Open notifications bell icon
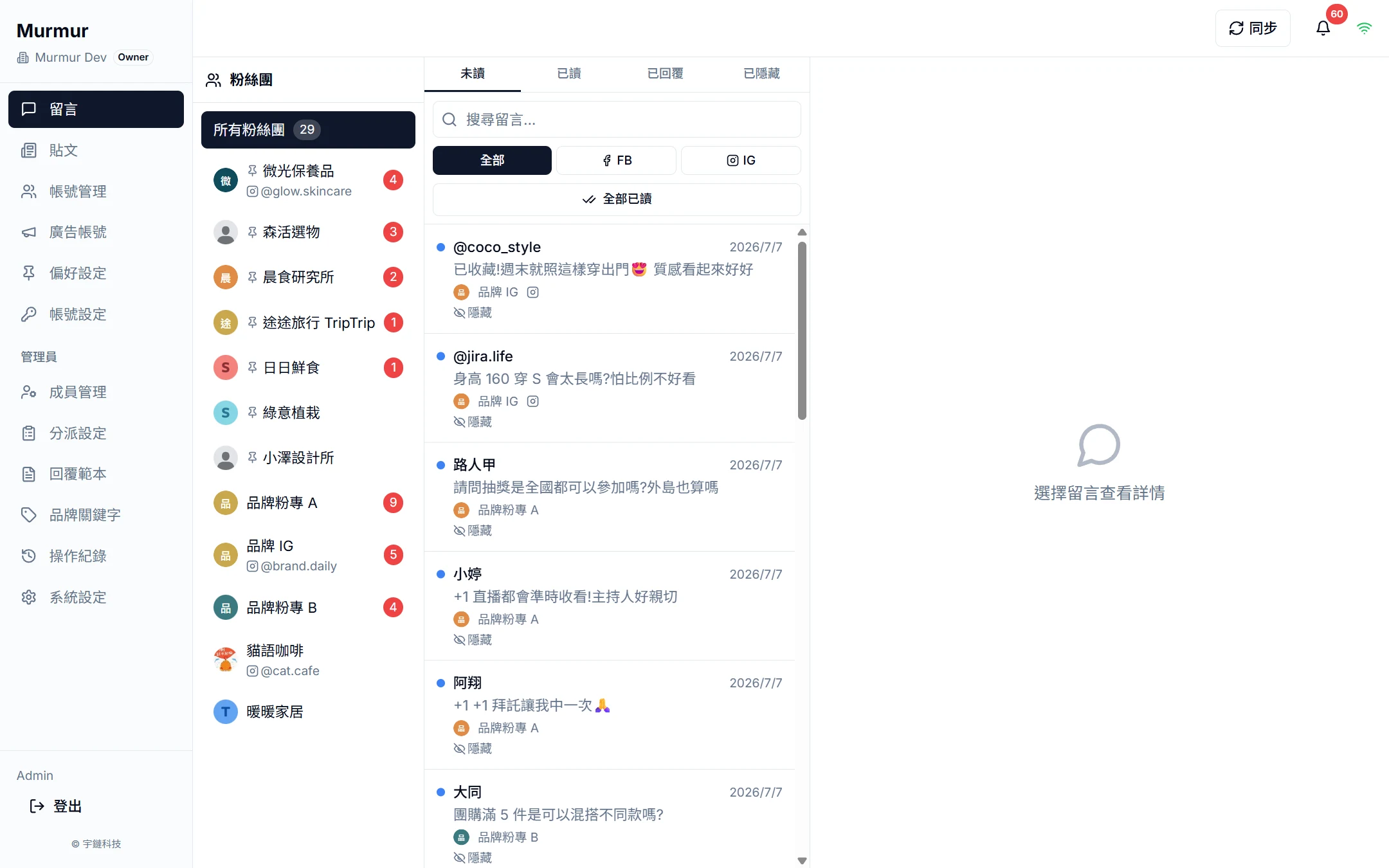 1323,28
